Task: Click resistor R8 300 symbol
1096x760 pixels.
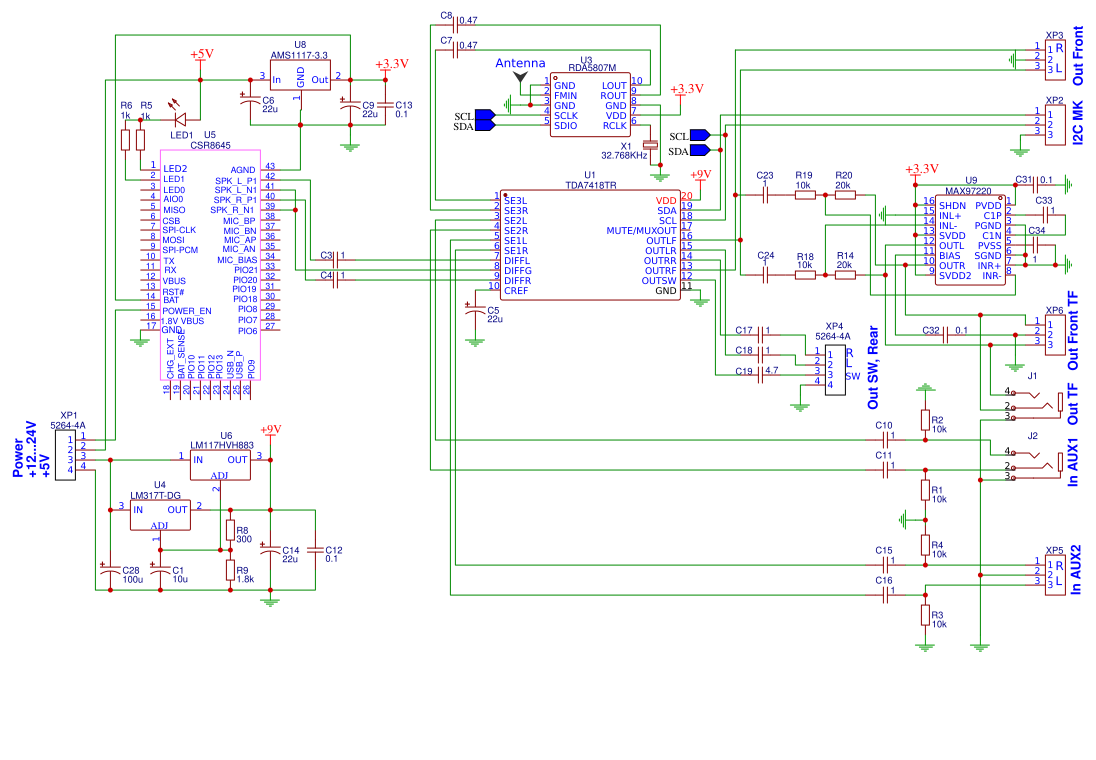Action: pos(230,530)
